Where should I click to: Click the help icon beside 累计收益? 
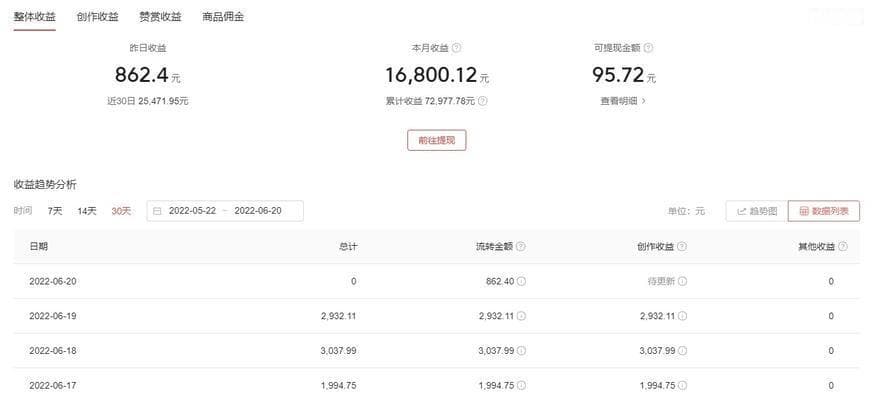[x=483, y=101]
